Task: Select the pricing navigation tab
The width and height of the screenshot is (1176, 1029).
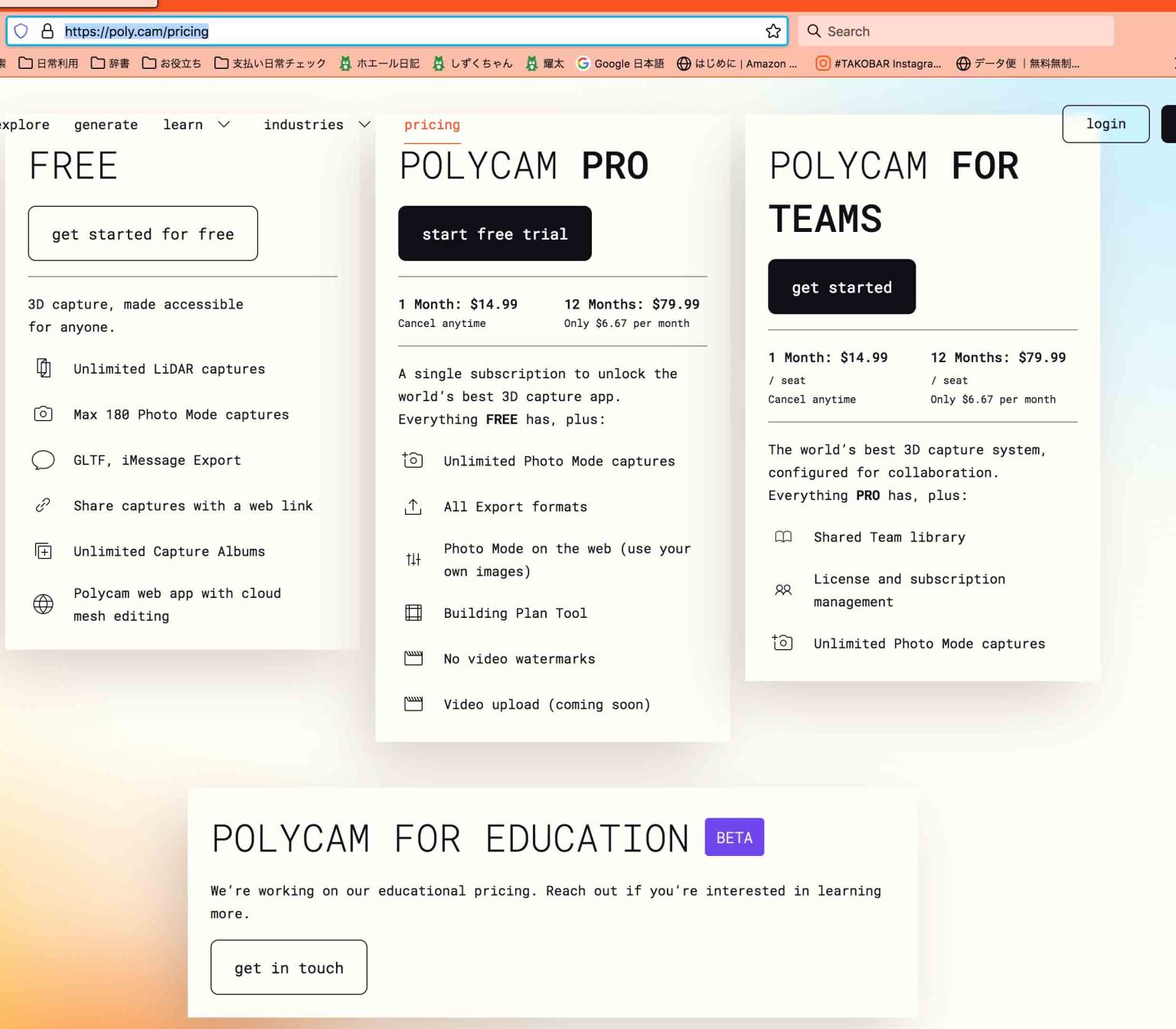Action: pyautogui.click(x=432, y=125)
